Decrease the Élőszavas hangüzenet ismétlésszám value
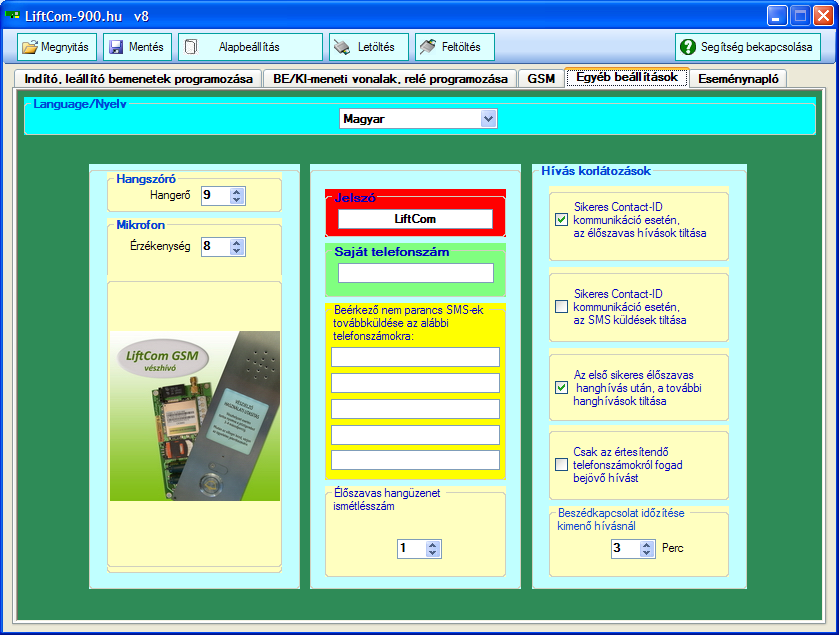This screenshot has width=839, height=635. click(x=432, y=553)
